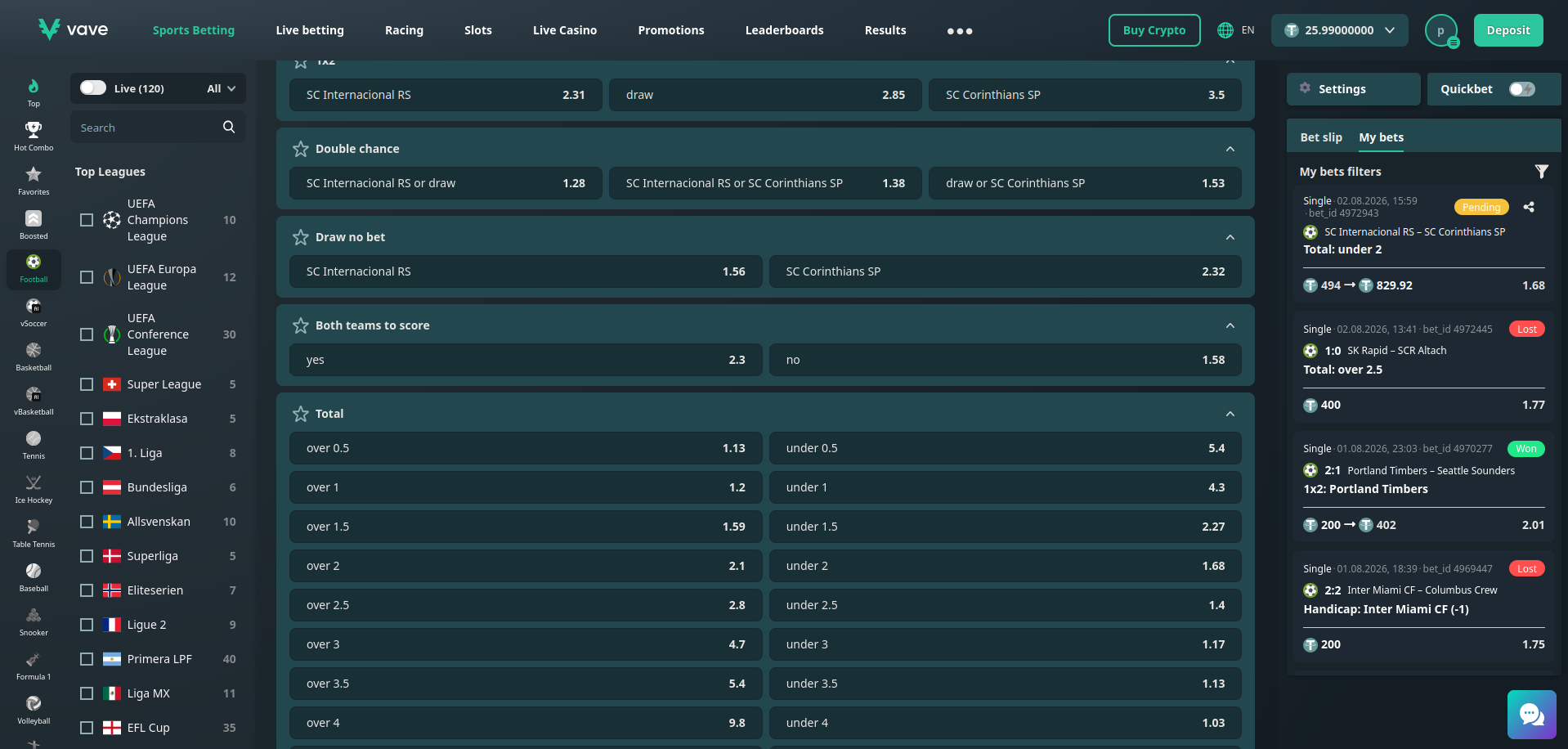
Task: Open the Results page
Action: click(x=885, y=30)
